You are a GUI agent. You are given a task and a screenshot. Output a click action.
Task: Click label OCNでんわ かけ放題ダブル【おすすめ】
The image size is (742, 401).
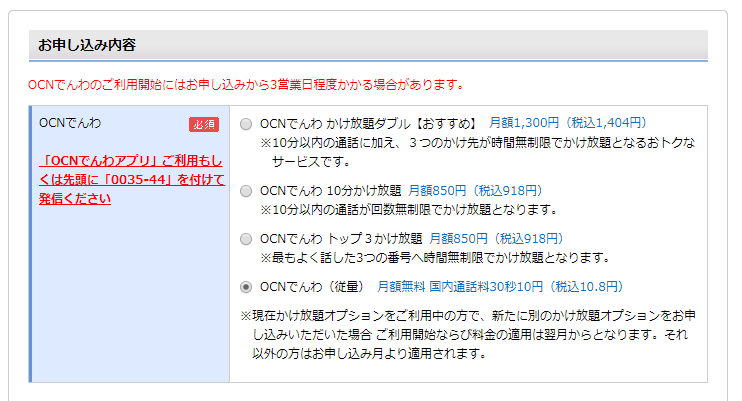point(369,124)
